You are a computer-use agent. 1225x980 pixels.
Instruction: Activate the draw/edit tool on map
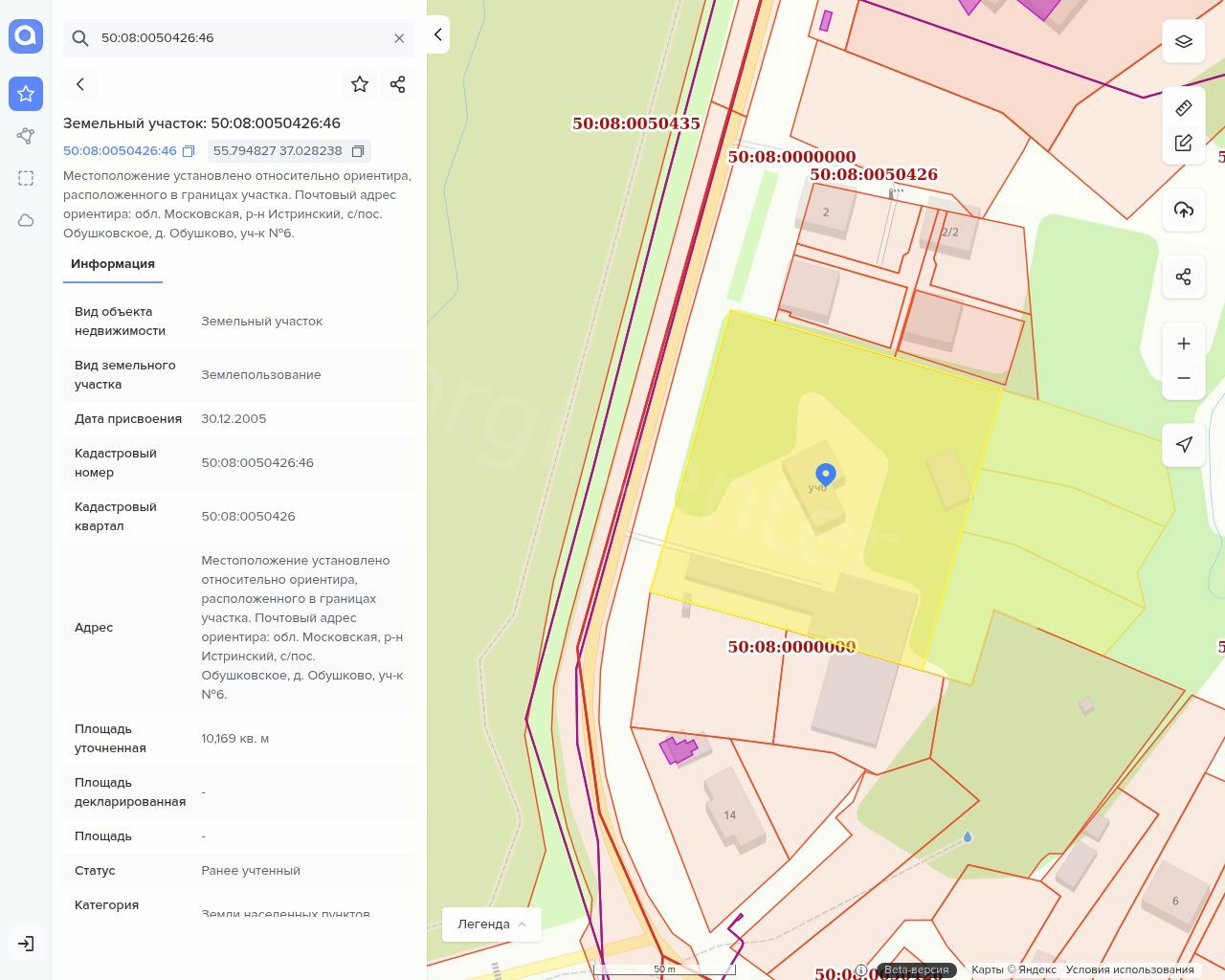pos(1184,143)
